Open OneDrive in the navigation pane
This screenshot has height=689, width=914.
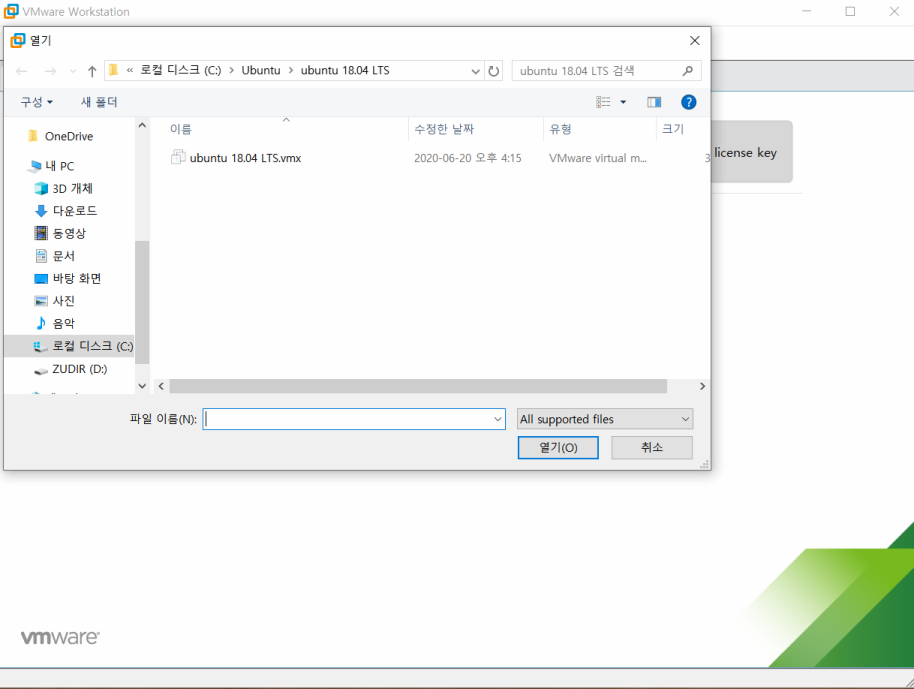[x=69, y=136]
